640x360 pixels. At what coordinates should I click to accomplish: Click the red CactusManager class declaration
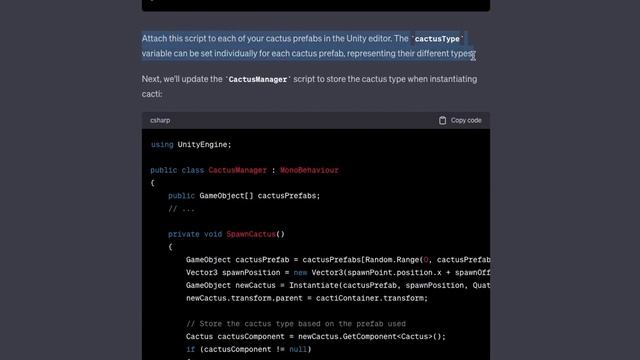[x=237, y=170]
